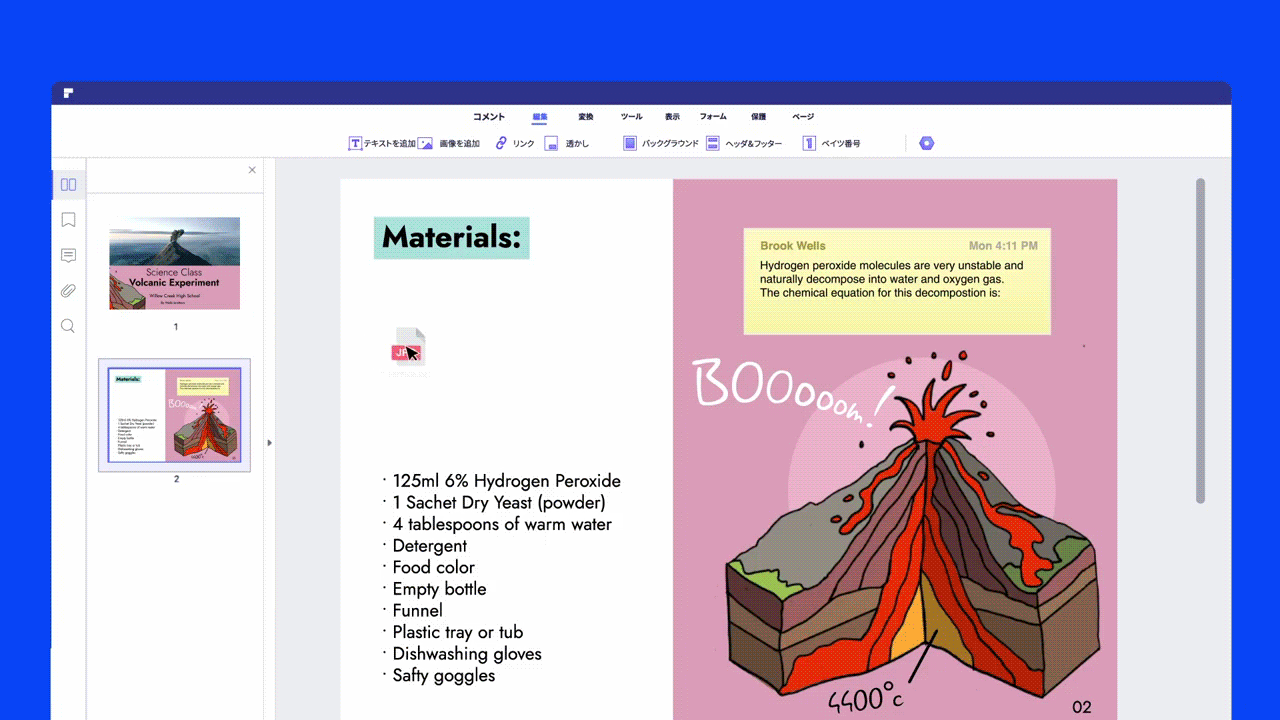Toggle the page thumbnails panel icon
Screen dimensions: 1280x720
(x=68, y=184)
